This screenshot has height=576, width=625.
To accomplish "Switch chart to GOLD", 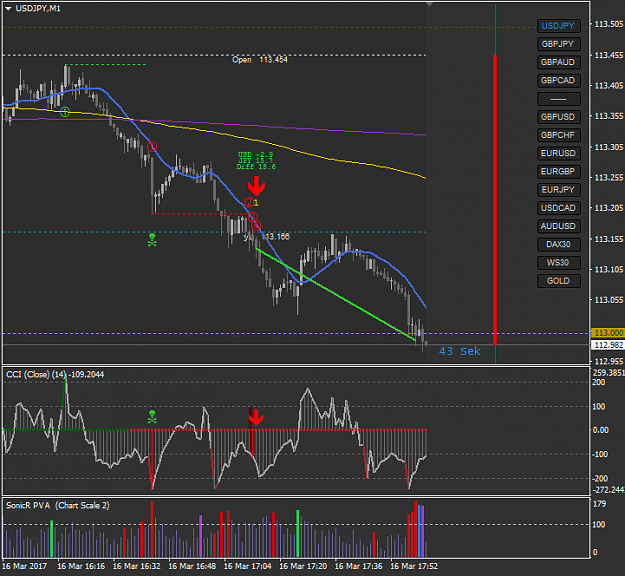I will (558, 281).
